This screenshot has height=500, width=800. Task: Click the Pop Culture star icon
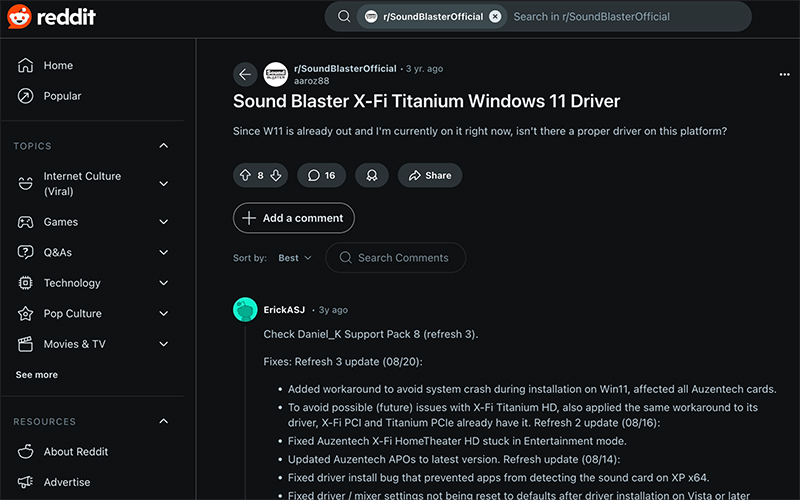pyautogui.click(x=26, y=313)
